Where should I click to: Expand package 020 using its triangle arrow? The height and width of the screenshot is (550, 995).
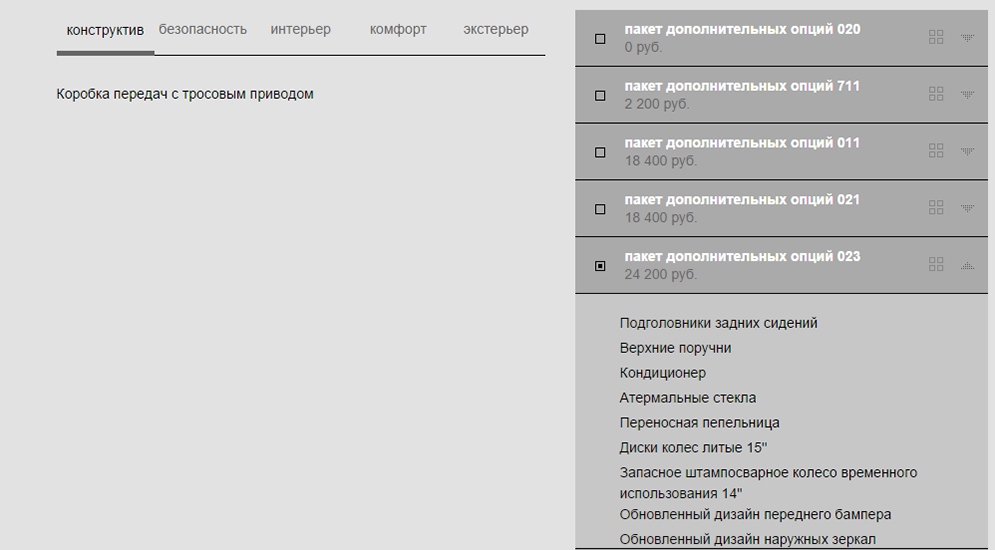click(x=967, y=38)
